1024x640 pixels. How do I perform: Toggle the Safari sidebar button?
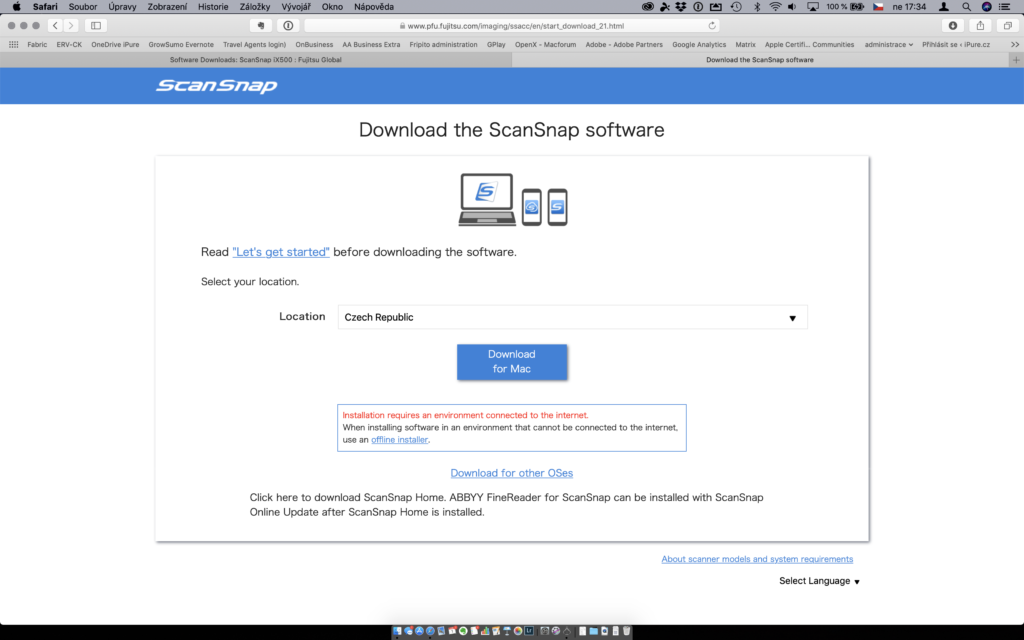tap(96, 25)
